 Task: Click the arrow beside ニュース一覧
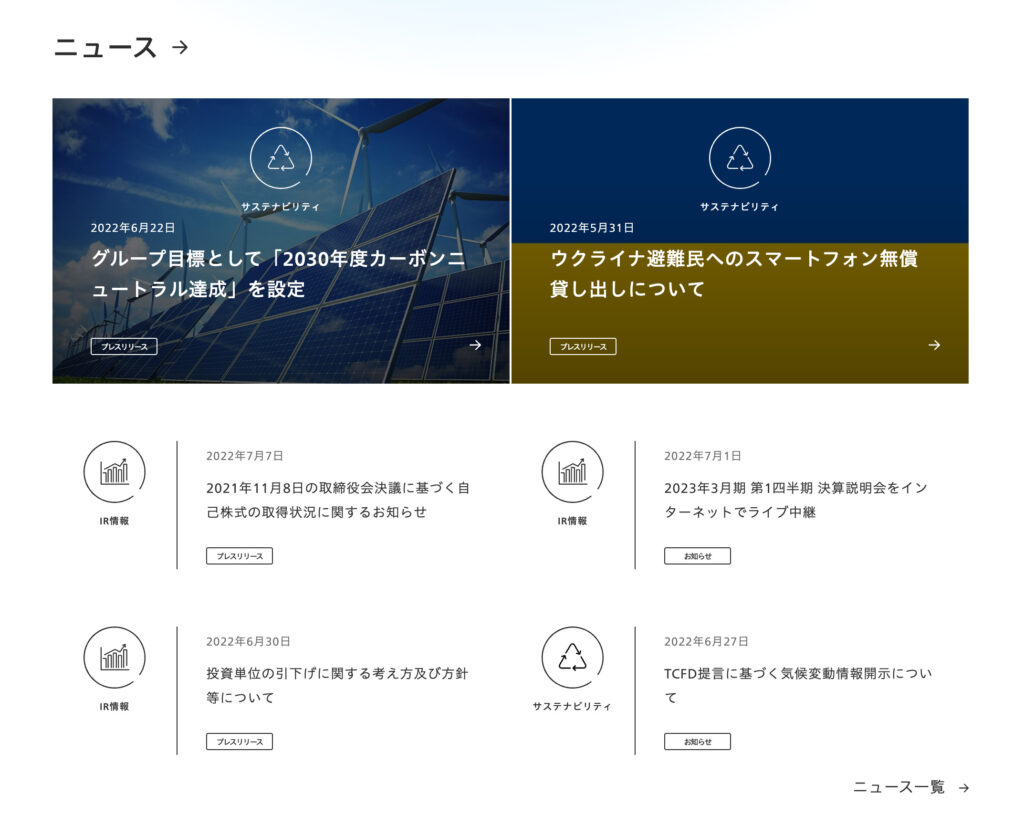pyautogui.click(x=964, y=788)
